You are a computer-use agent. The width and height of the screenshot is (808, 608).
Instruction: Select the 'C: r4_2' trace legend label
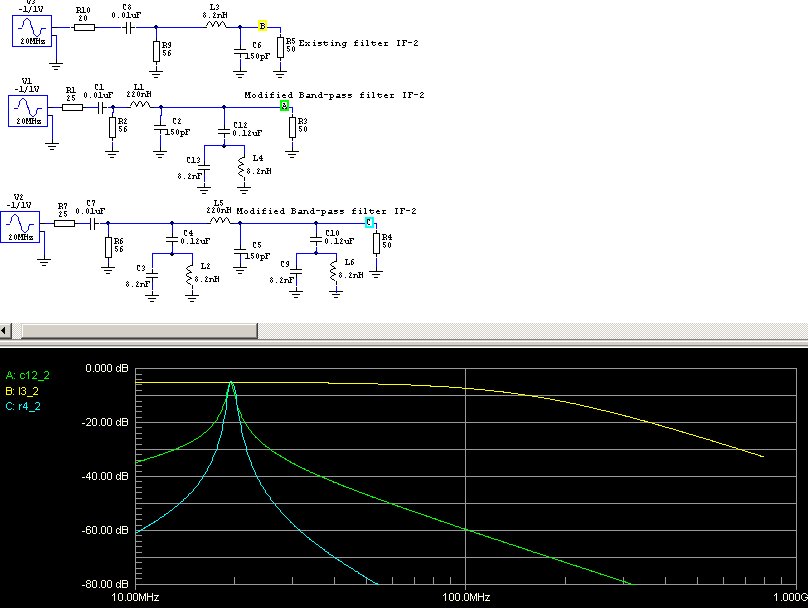pos(23,406)
